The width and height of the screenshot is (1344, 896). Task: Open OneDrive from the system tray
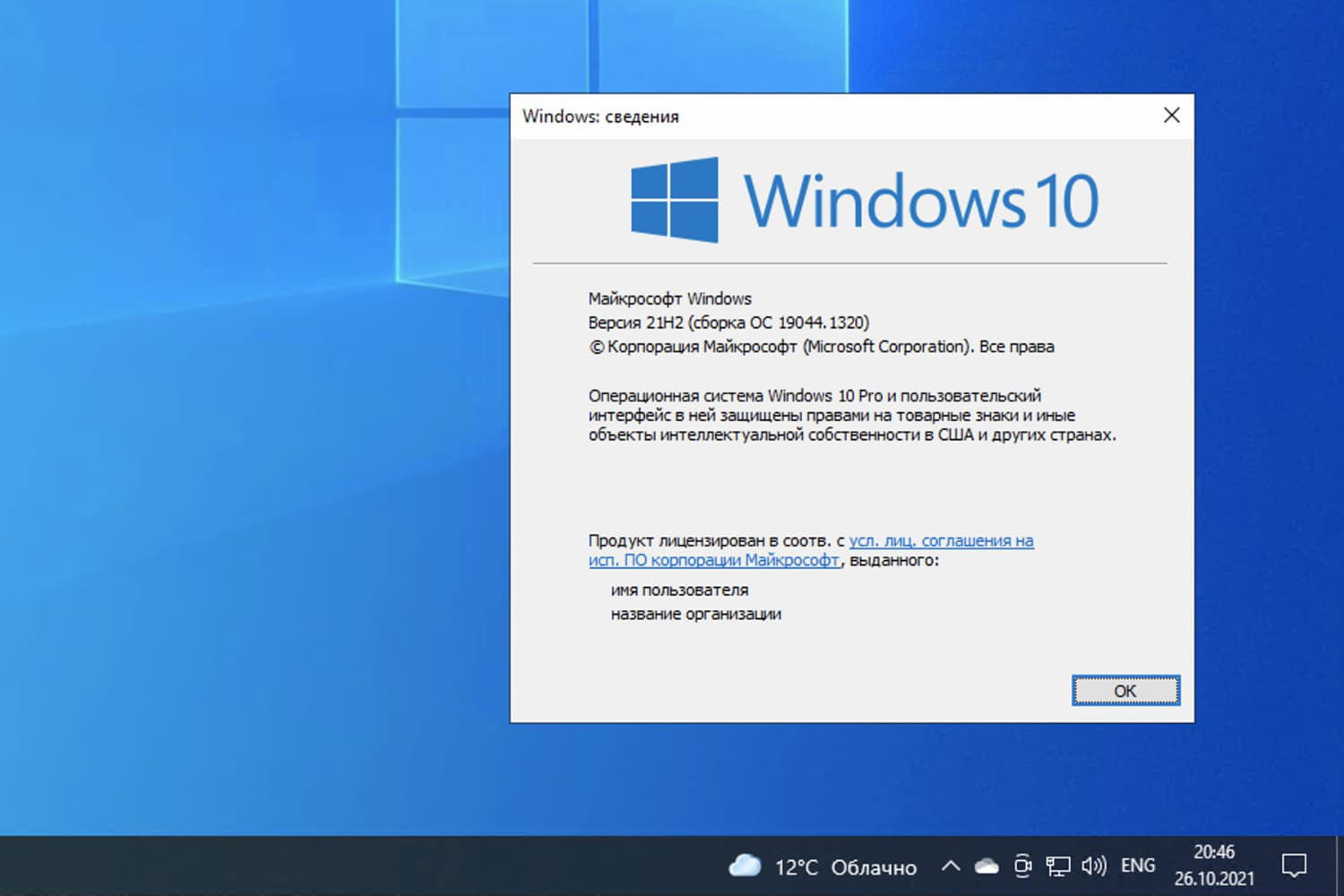coord(986,866)
